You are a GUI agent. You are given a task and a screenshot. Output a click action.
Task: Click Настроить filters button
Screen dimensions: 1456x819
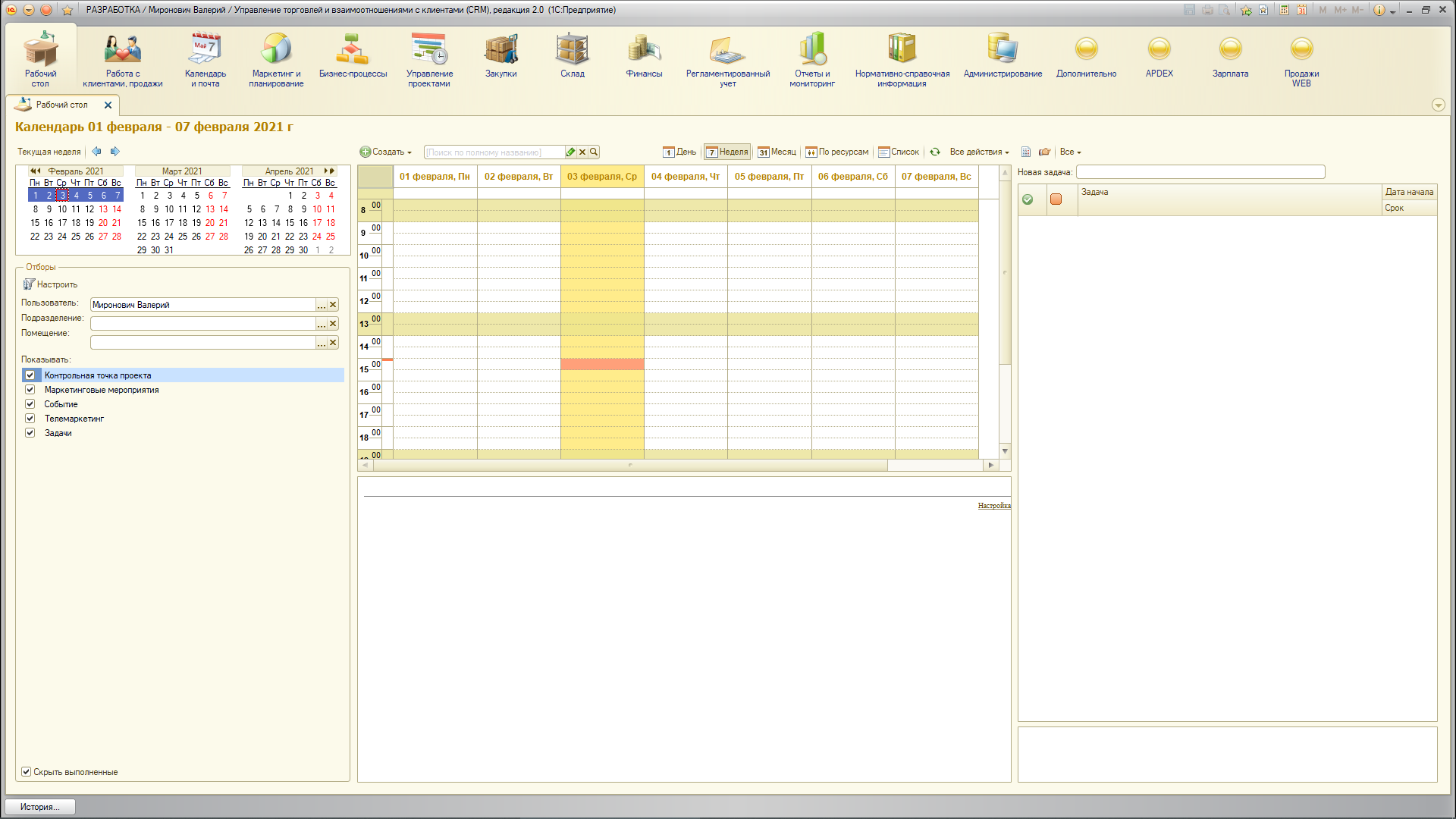[x=50, y=284]
